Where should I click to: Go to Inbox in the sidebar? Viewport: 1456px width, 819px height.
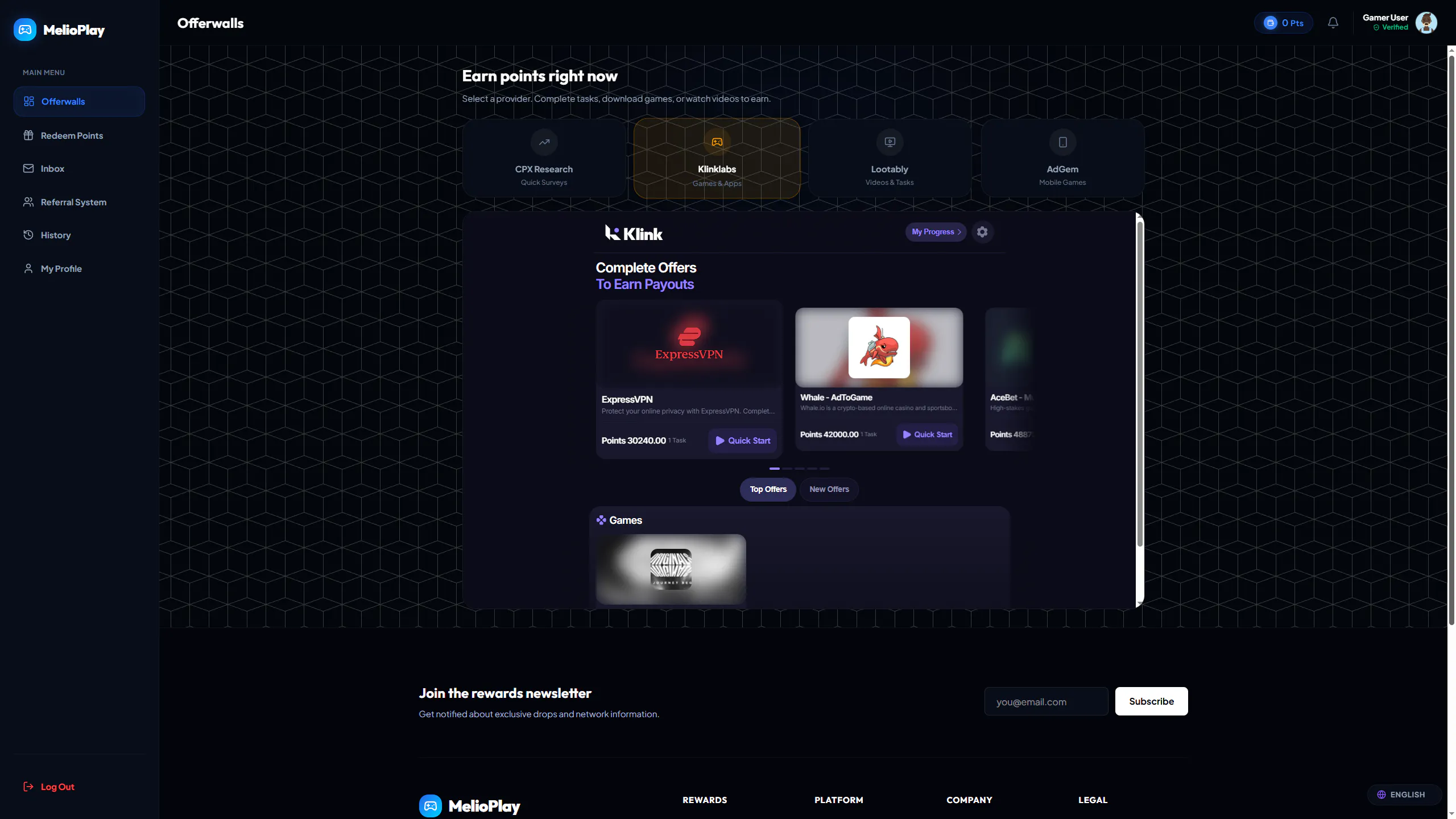click(79, 168)
